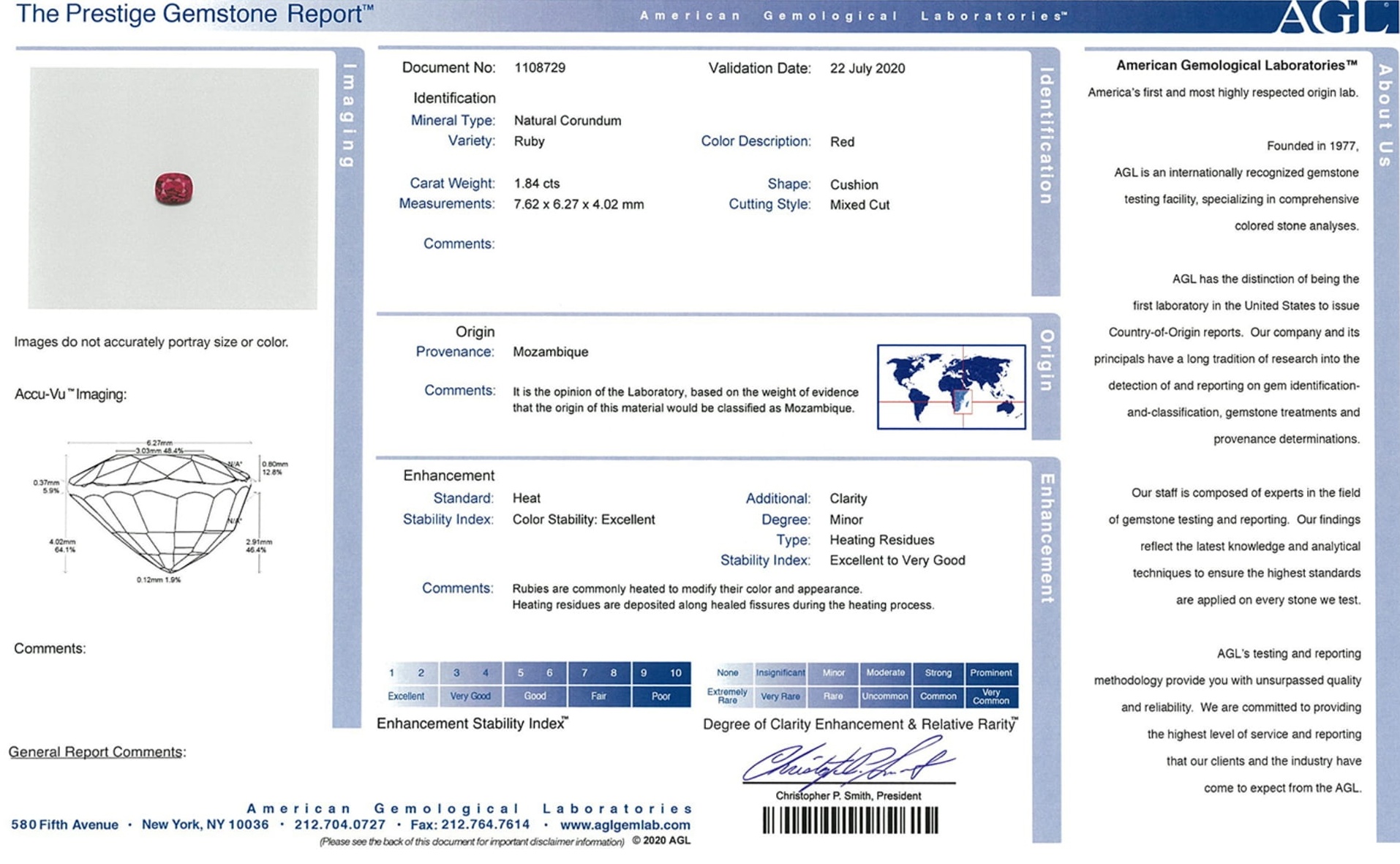Image resolution: width=1400 pixels, height=864 pixels.
Task: Click the None clarity degree cell
Action: (727, 672)
